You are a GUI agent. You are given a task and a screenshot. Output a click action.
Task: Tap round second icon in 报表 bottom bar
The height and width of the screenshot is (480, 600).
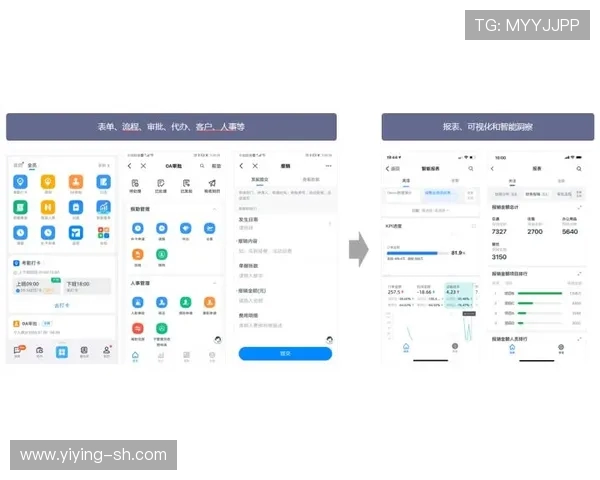561,348
